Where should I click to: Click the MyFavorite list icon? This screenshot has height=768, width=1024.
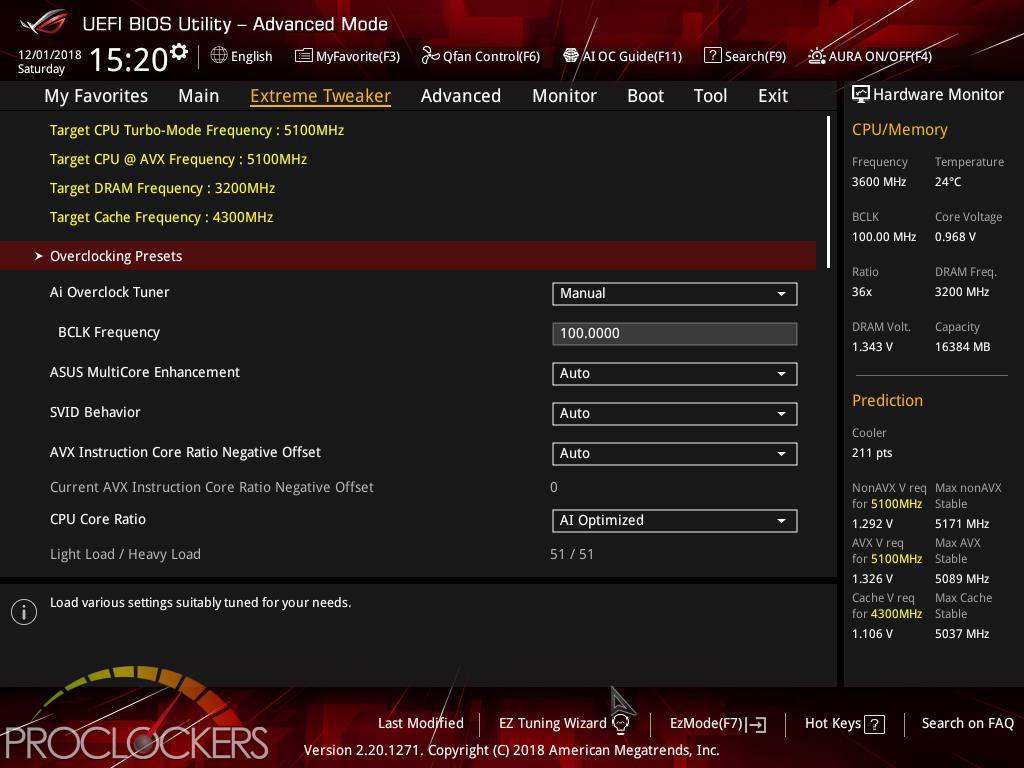tap(304, 56)
